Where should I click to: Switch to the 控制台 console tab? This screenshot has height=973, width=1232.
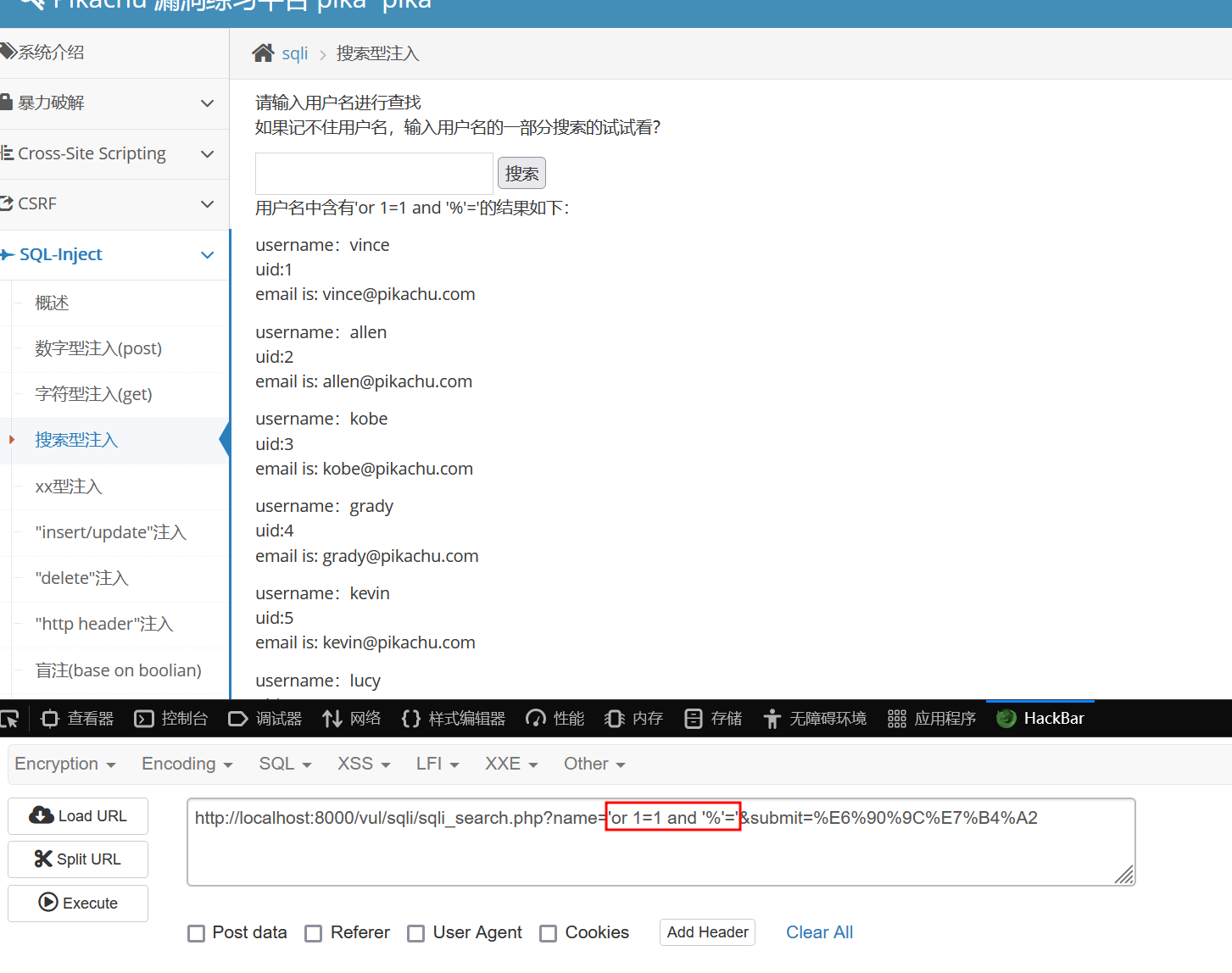pyautogui.click(x=171, y=719)
